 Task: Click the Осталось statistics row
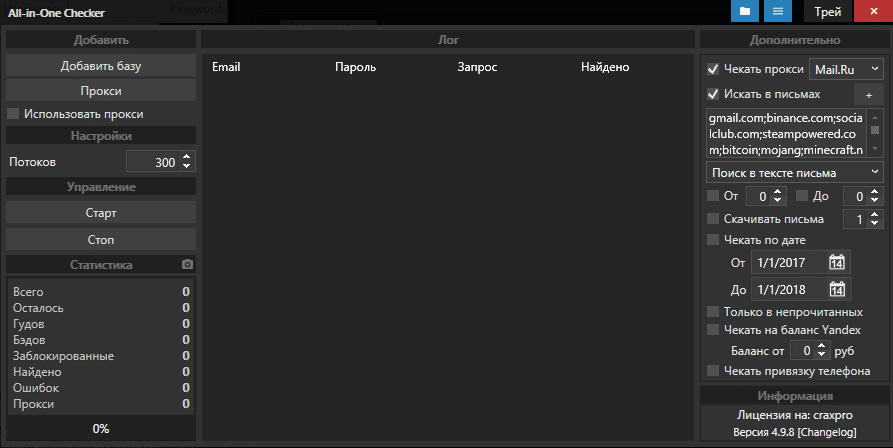coord(101,307)
